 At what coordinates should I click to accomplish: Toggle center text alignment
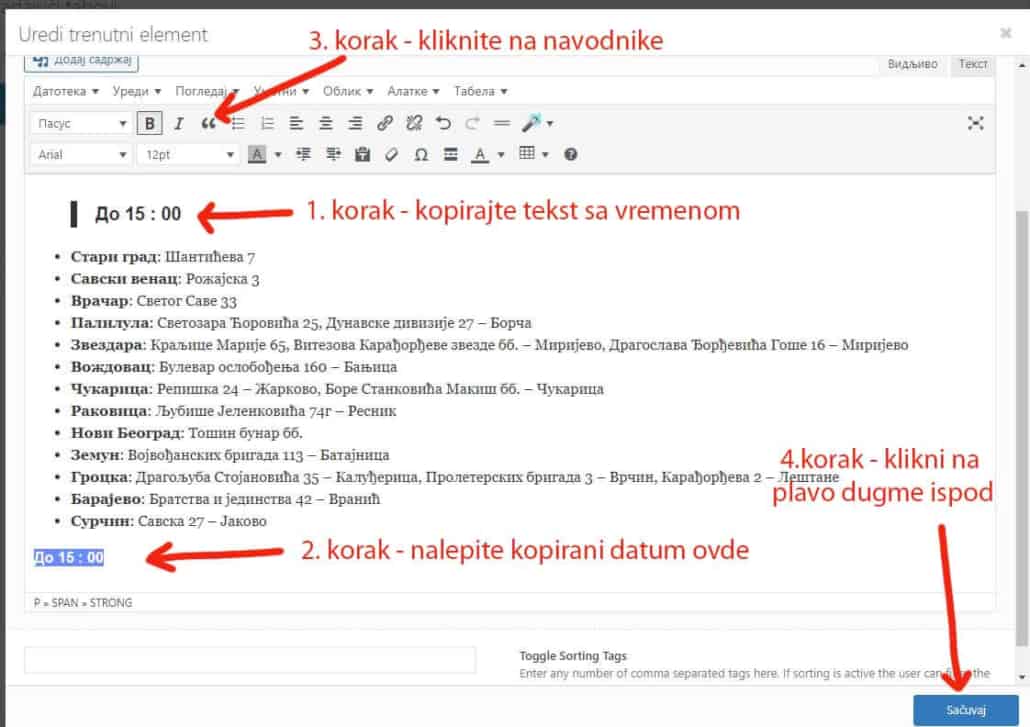[x=326, y=123]
